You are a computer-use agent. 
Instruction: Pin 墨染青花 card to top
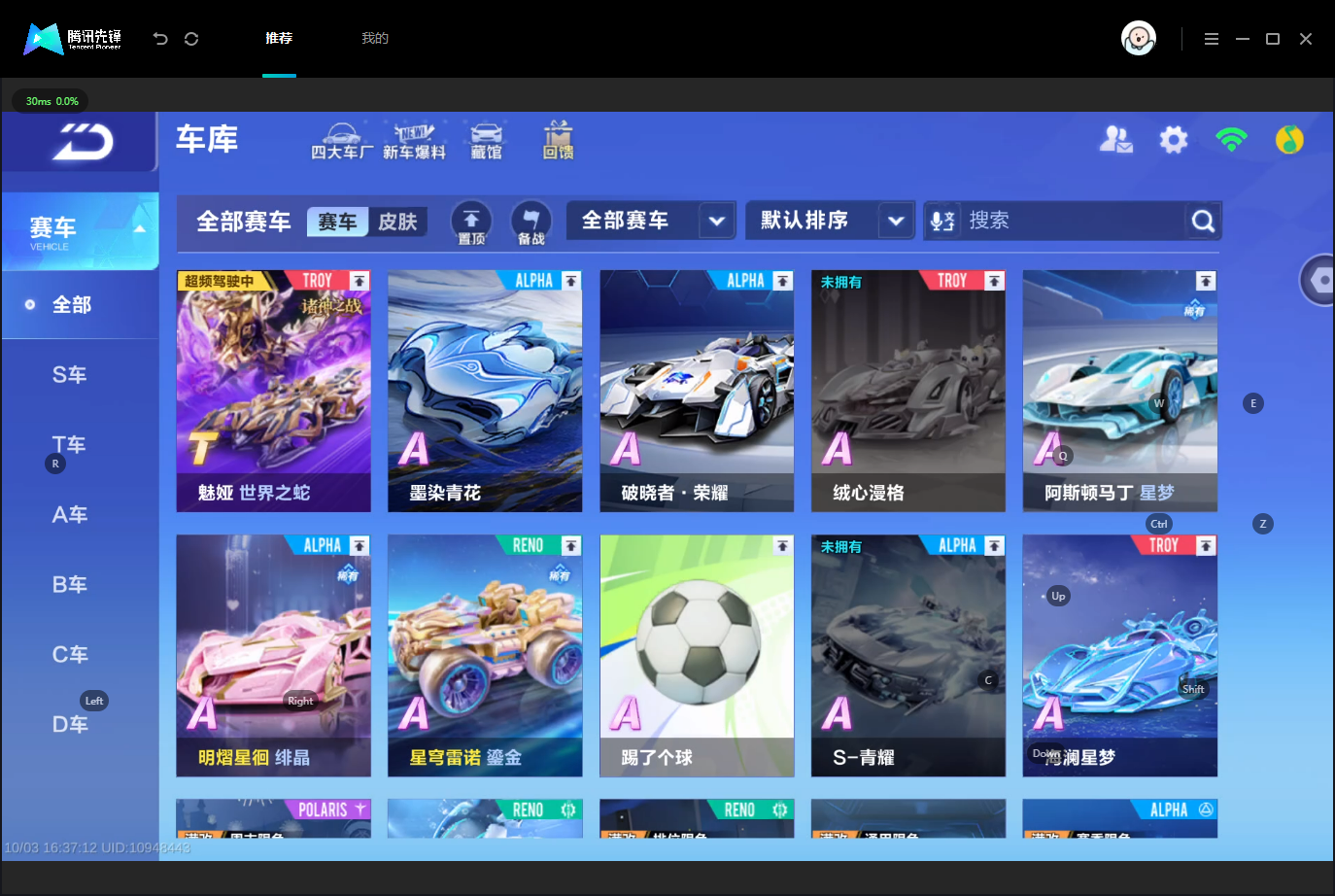571,281
